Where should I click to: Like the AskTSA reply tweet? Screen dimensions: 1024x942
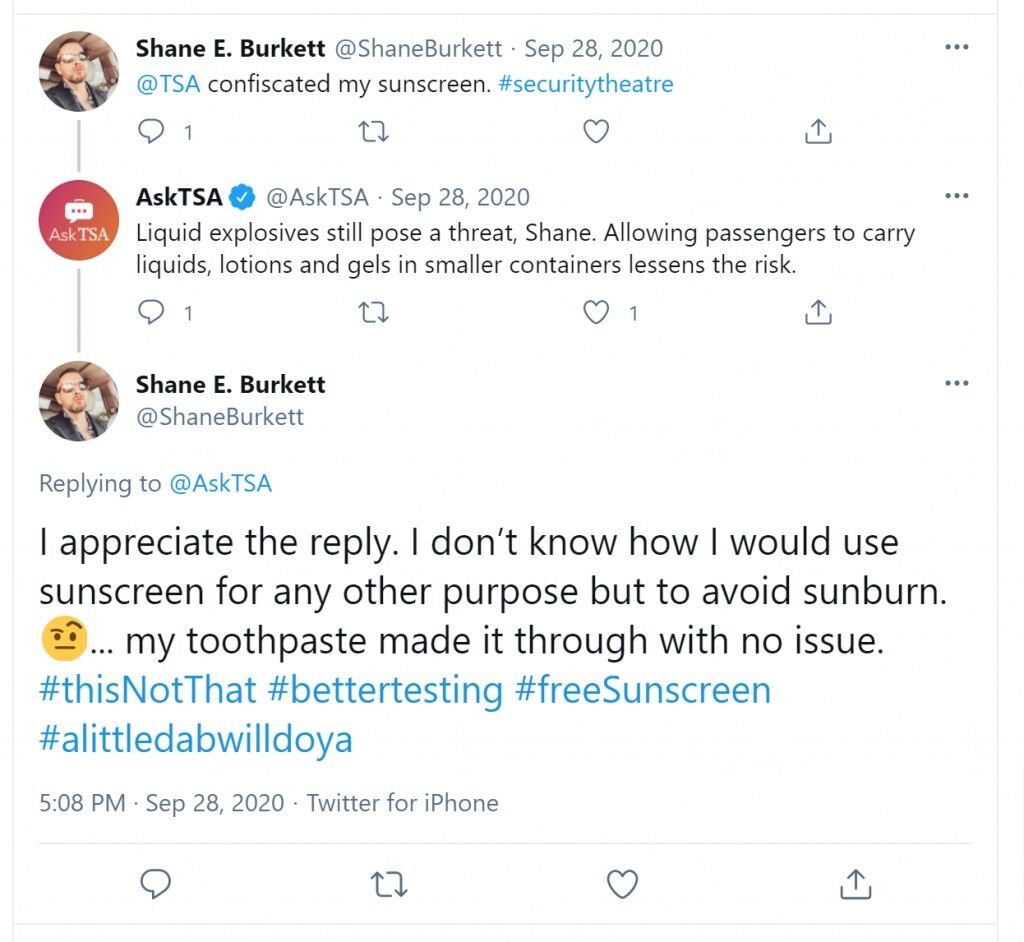point(596,312)
